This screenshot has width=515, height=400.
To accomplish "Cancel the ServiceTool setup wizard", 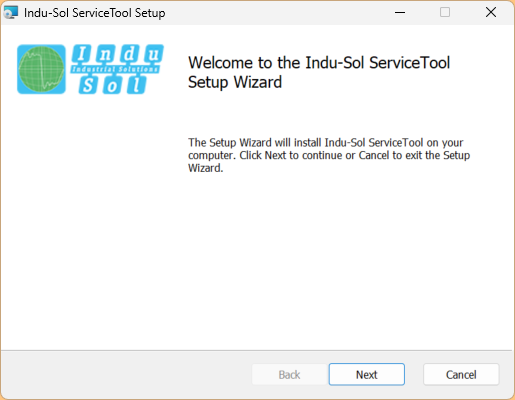I will click(x=461, y=374).
